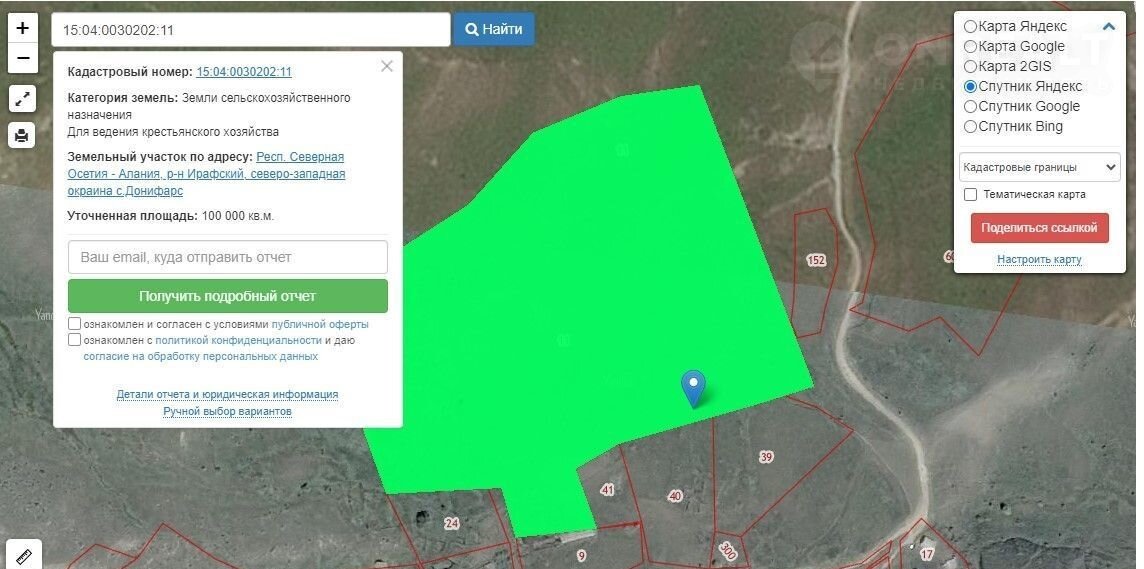The height and width of the screenshot is (569, 1144).
Task: Switch to Спутник Google layer
Action: point(970,107)
